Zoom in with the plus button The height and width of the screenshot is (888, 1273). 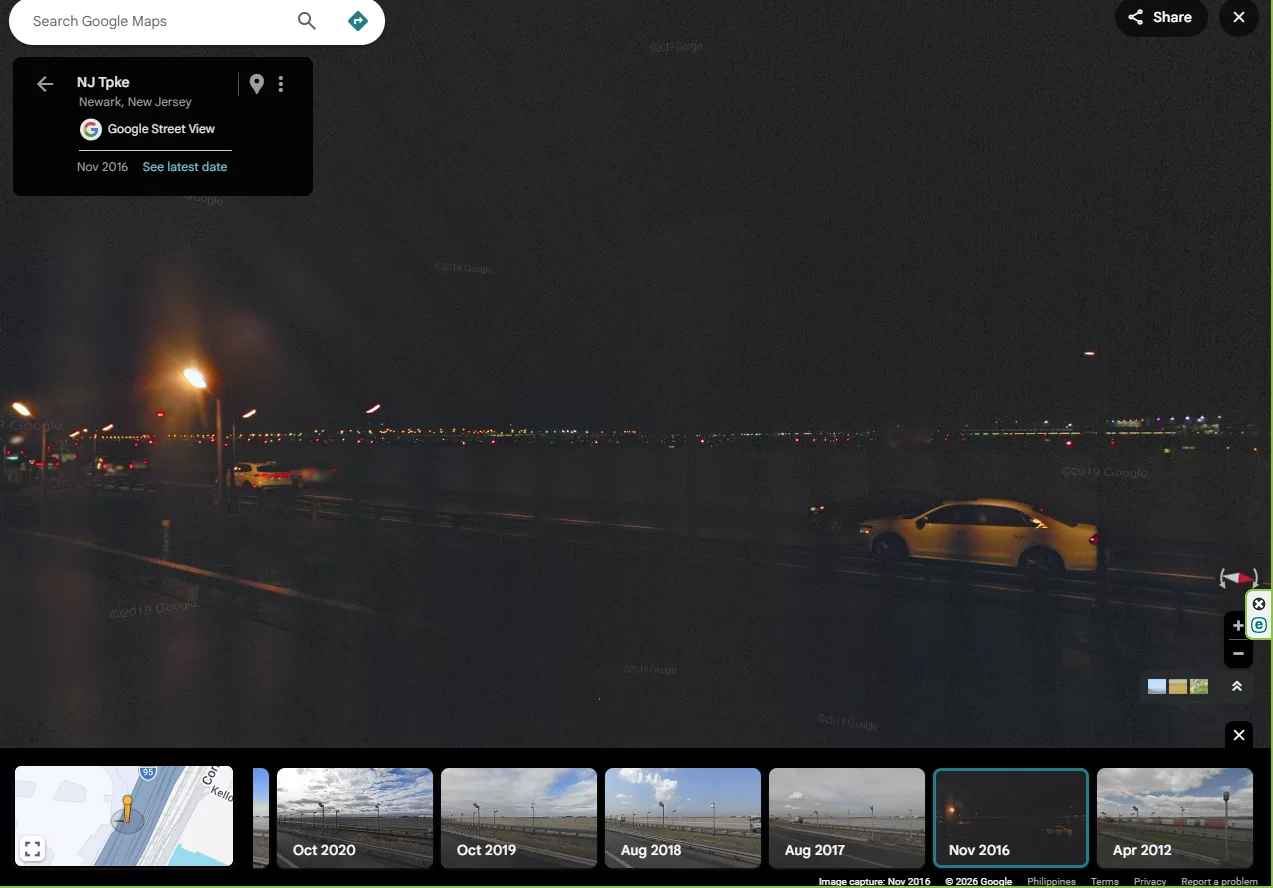click(1238, 626)
